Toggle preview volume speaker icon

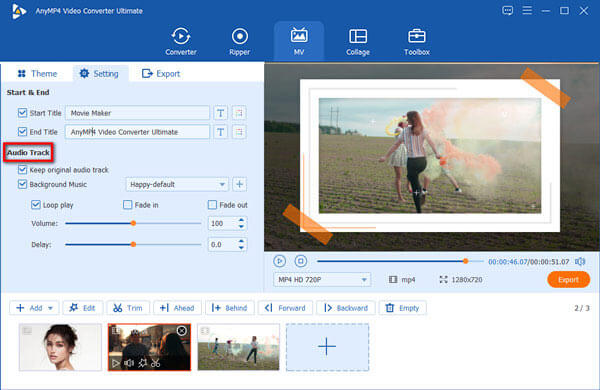(x=580, y=262)
